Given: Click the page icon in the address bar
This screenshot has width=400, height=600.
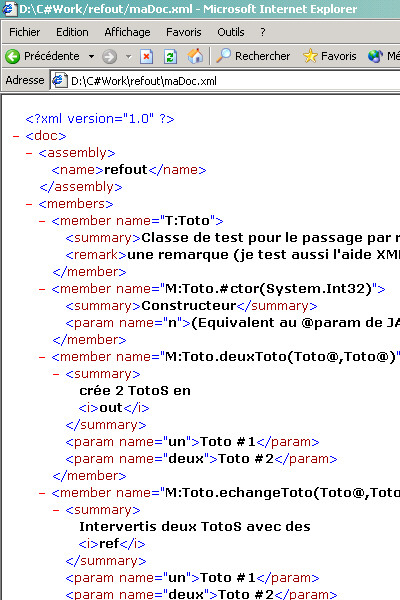Looking at the screenshot, I should [x=59, y=80].
